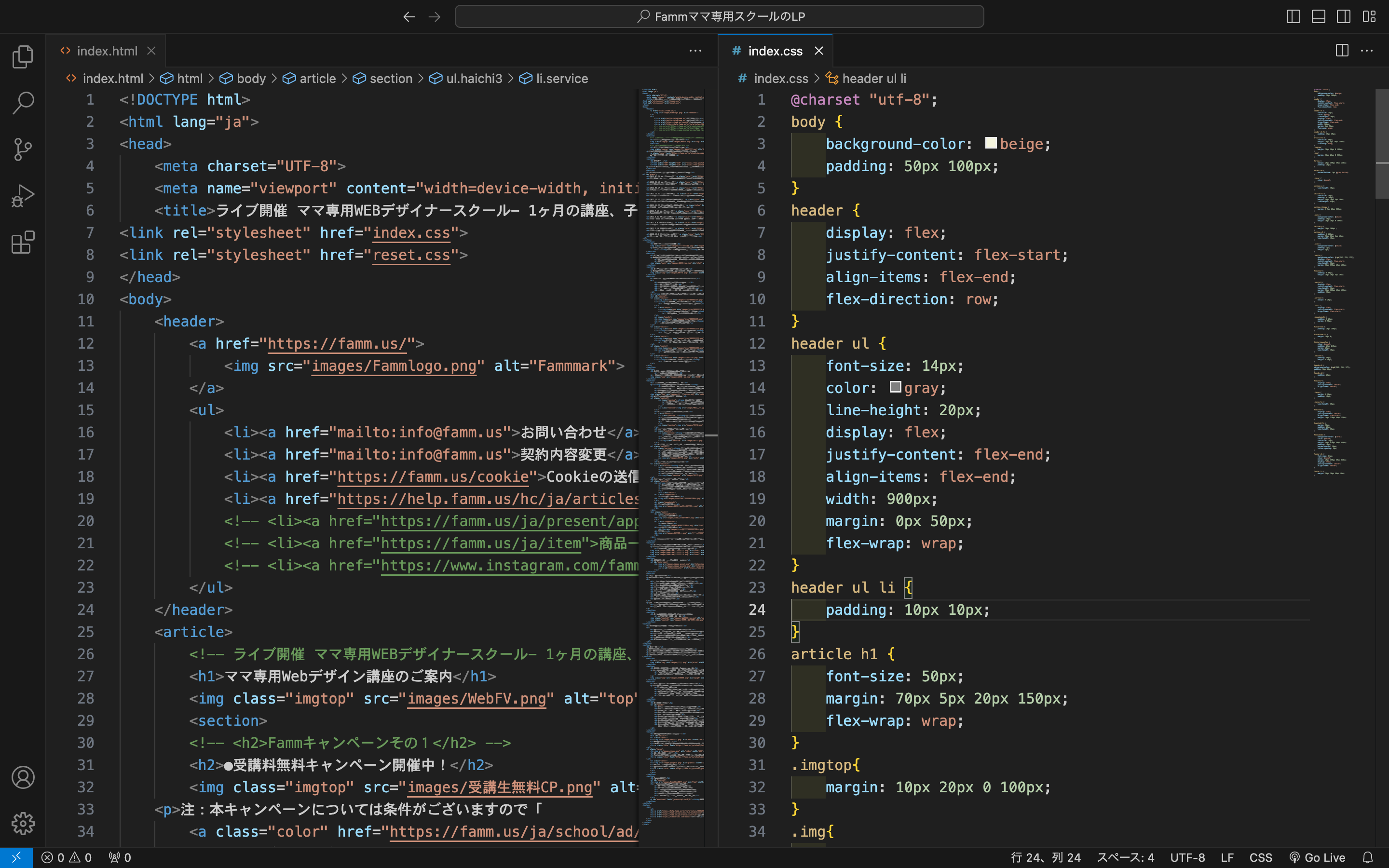This screenshot has height=868, width=1389.
Task: Open more actions for the index.css group
Action: [1367, 51]
